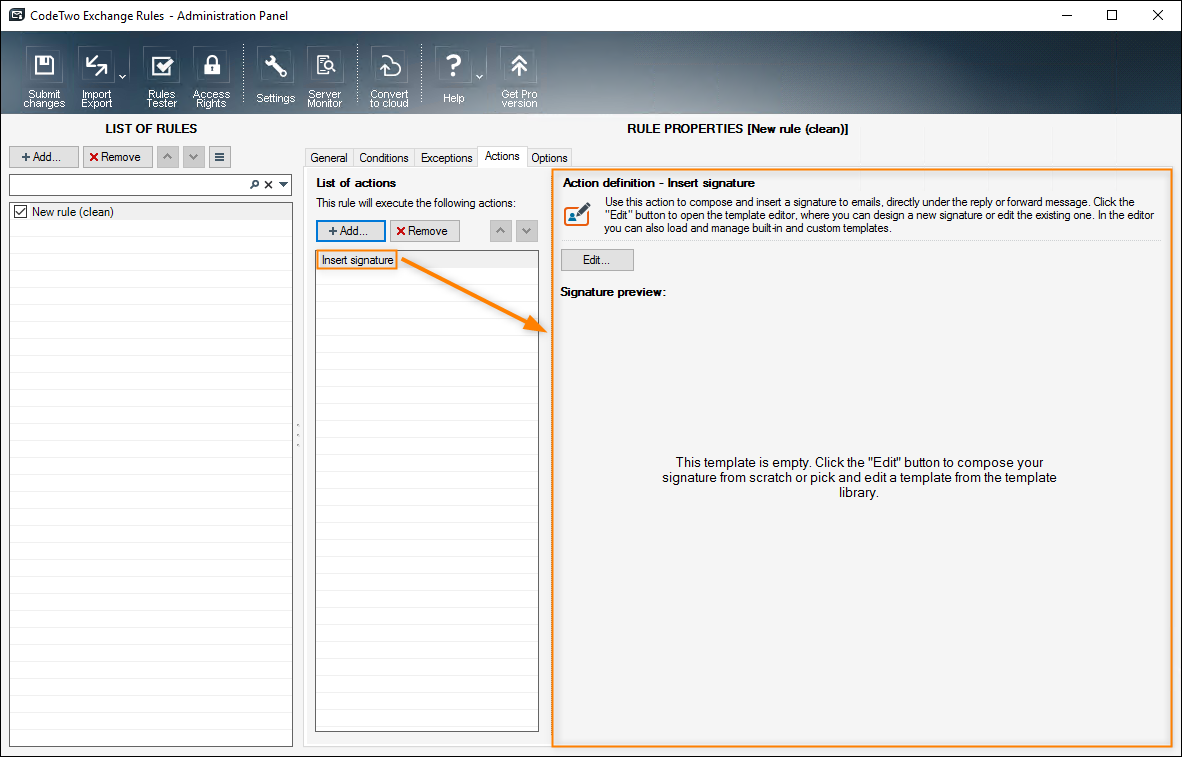Focus the rules search field
This screenshot has height=757, width=1182.
pyautogui.click(x=128, y=185)
